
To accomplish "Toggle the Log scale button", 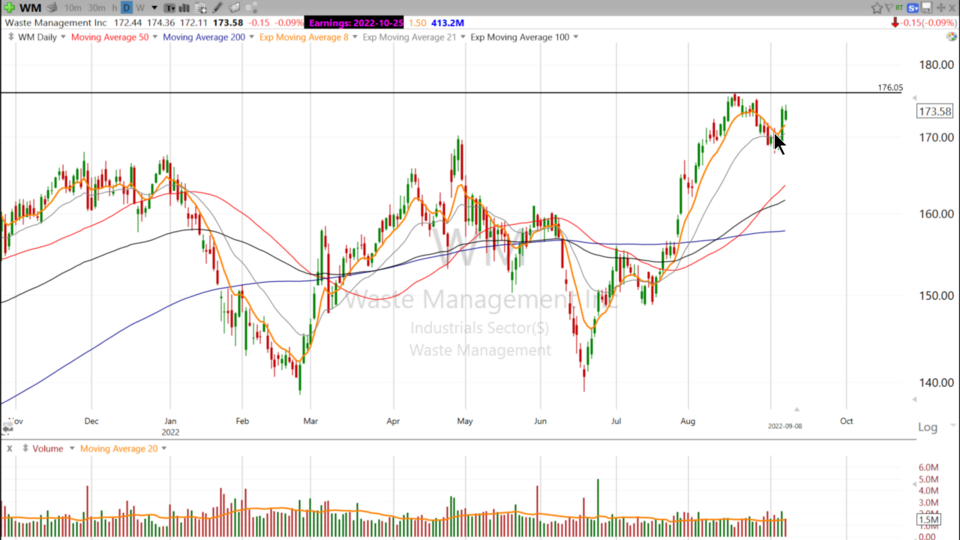I will (x=928, y=427).
